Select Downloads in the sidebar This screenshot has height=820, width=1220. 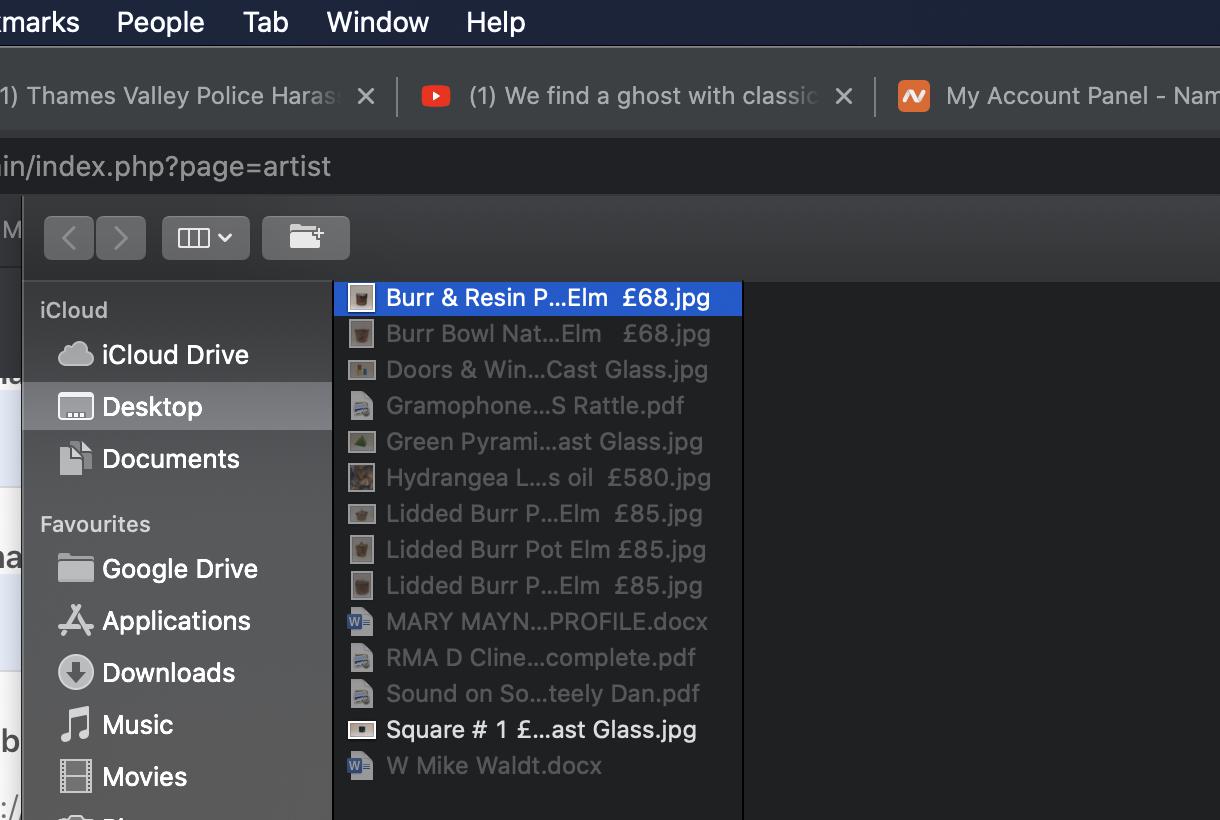pyautogui.click(x=168, y=673)
